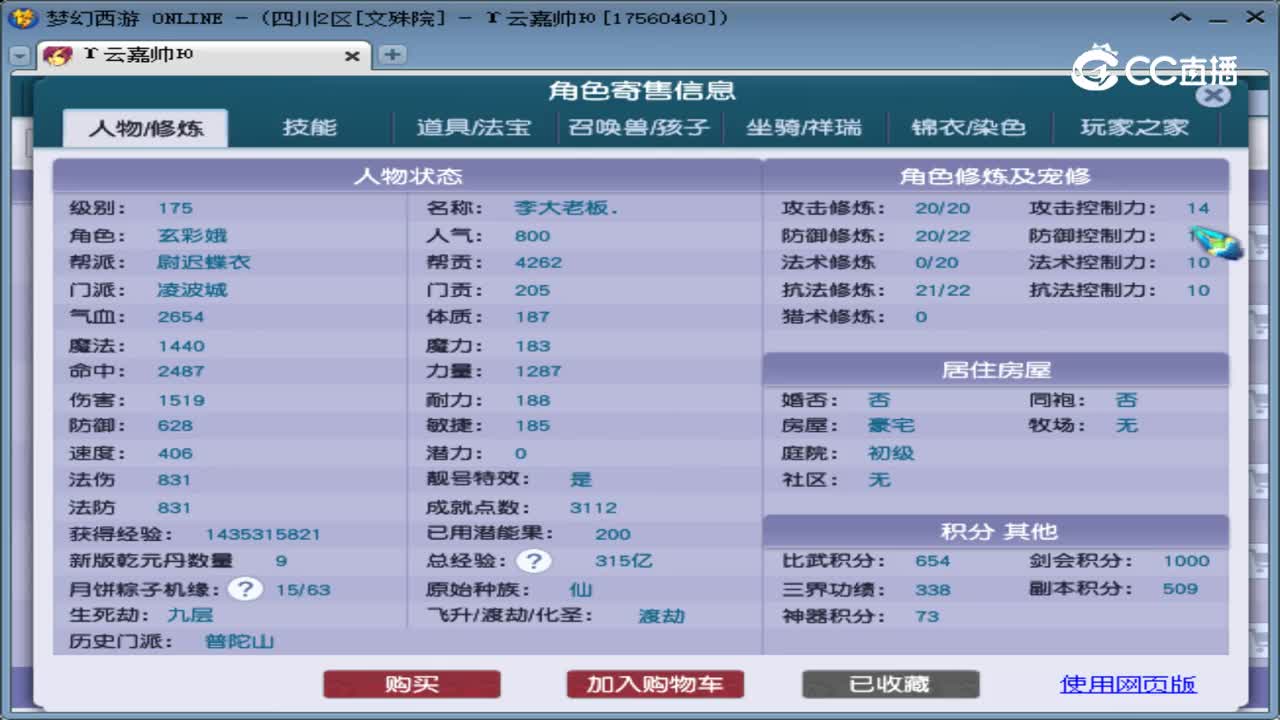
Task: Click the 生死劫 value 九层
Action: tap(190, 615)
